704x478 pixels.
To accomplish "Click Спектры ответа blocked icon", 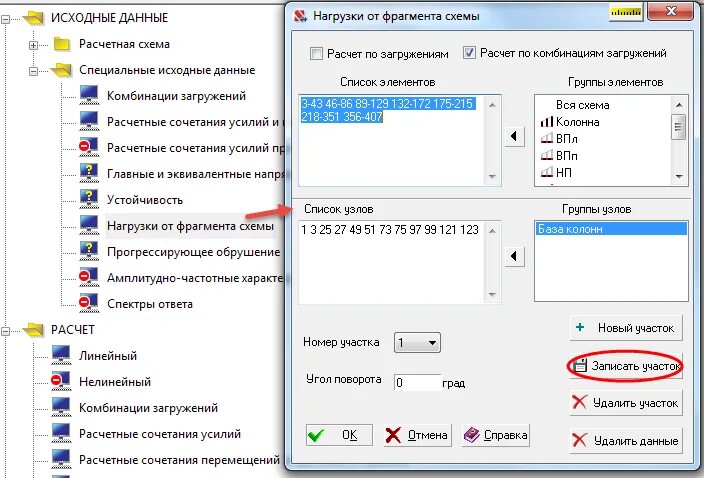I will 89,303.
